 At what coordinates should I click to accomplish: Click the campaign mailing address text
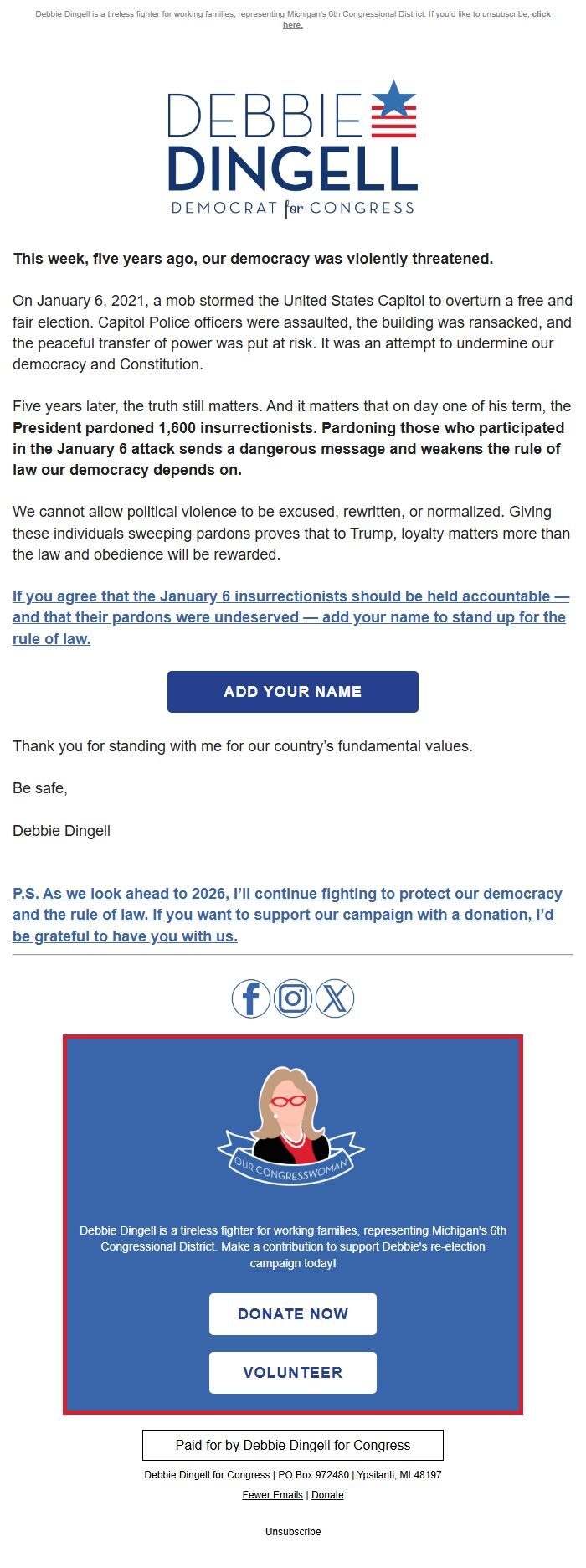293,1474
